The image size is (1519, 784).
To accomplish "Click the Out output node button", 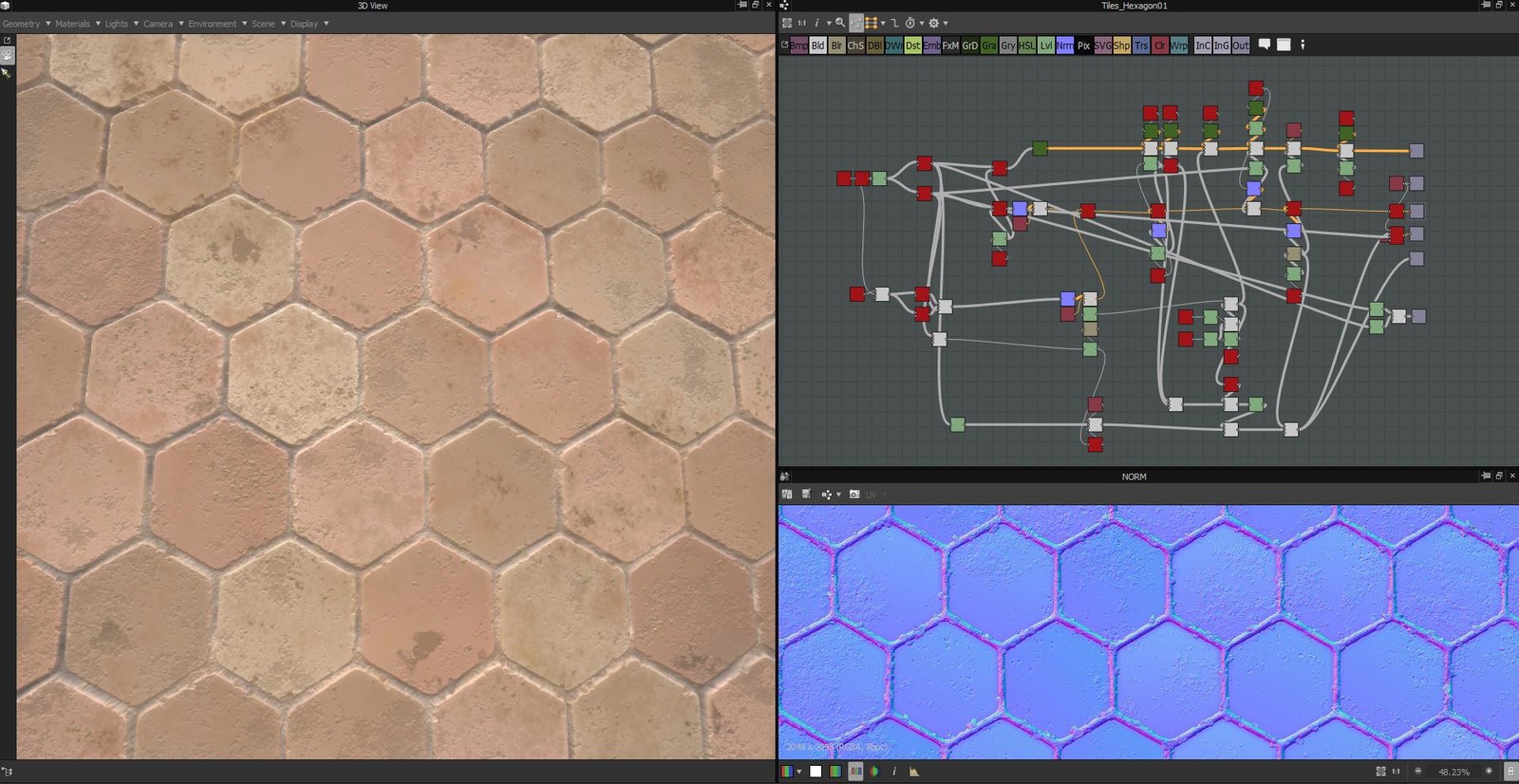I will click(x=1241, y=46).
